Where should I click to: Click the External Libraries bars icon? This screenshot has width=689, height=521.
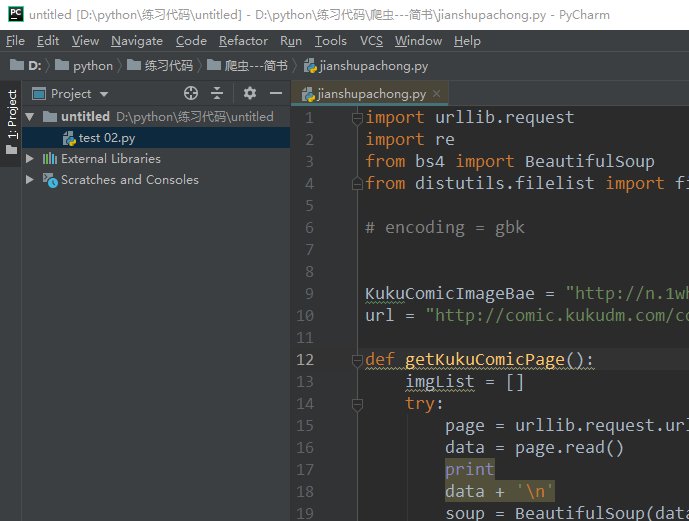coord(50,159)
